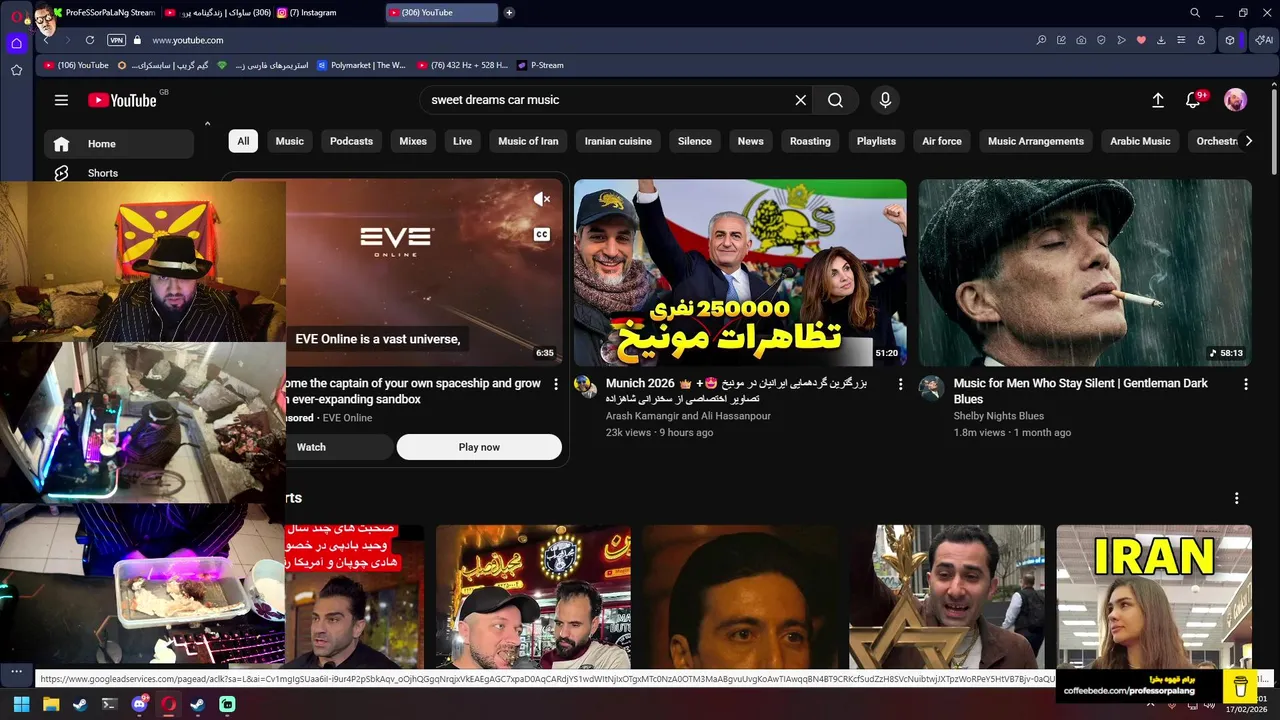Open the YouTube upload arrow icon
This screenshot has width=1280, height=720.
pos(1158,100)
